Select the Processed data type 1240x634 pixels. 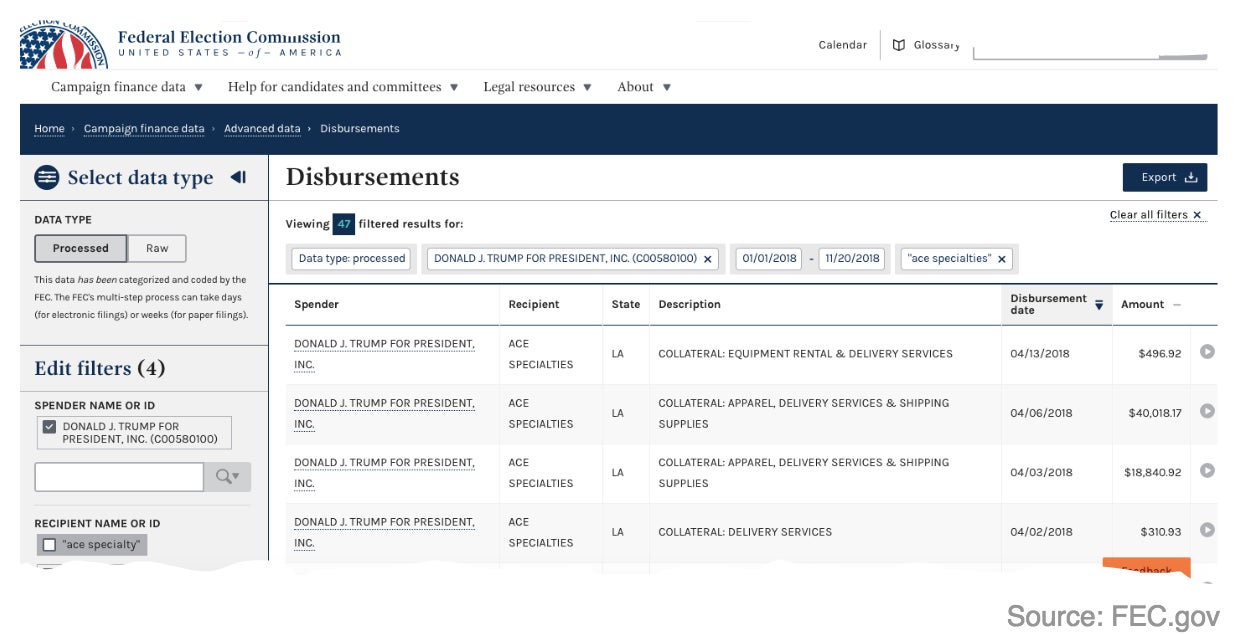coord(81,248)
